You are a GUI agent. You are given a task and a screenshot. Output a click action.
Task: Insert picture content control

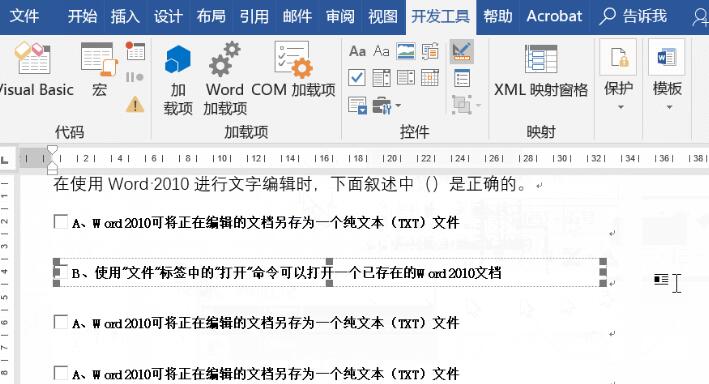[406, 51]
